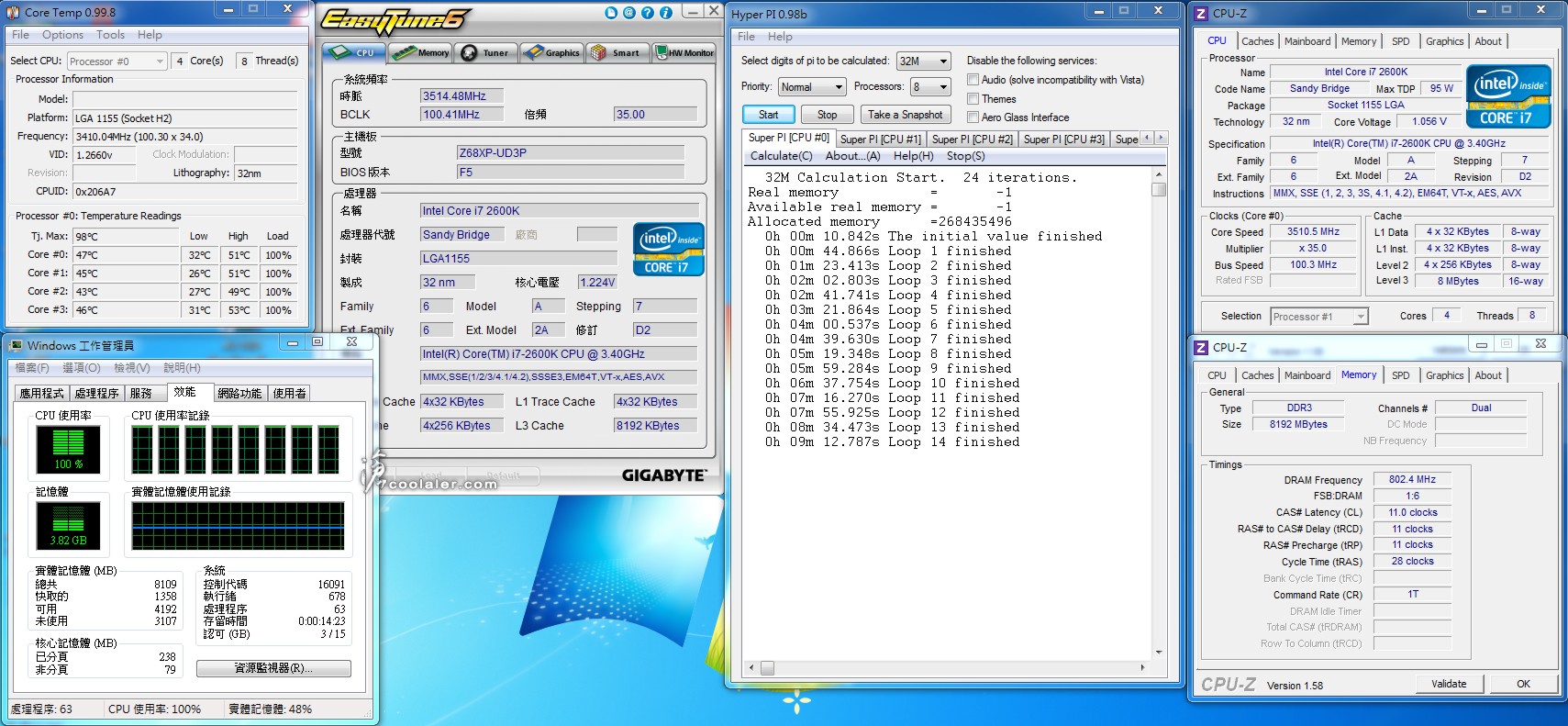Click the BCLK 100.41MHz field in EasyTune6
1568x726 pixels.
(462, 115)
